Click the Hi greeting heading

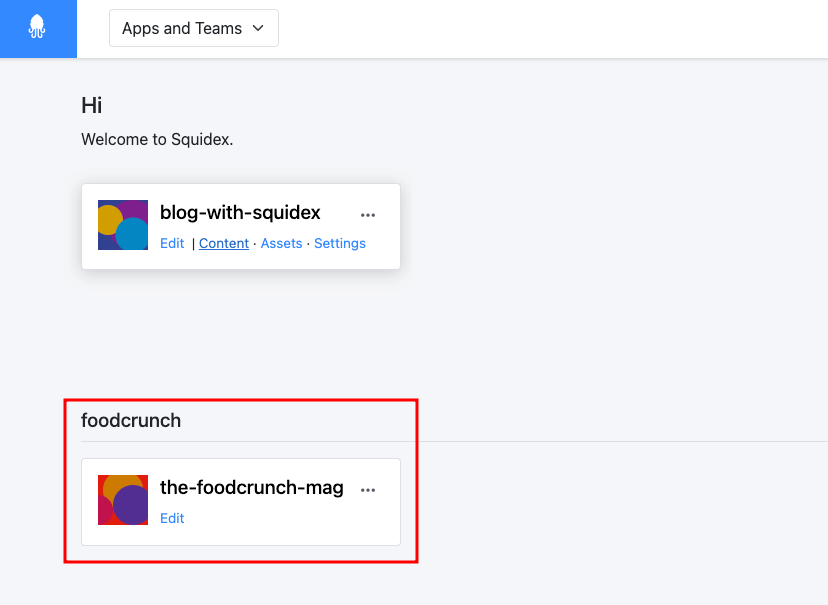[92, 106]
